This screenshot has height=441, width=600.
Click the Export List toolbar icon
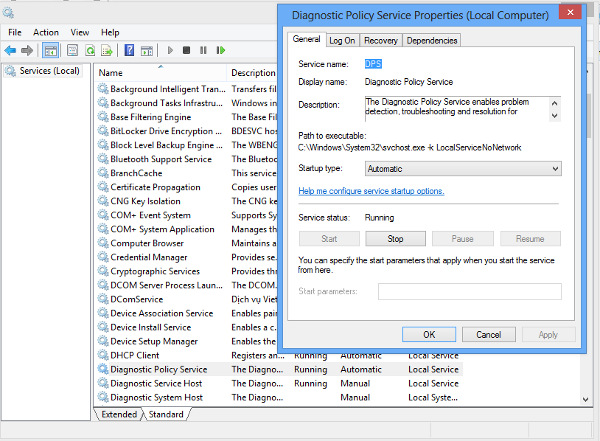click(x=107, y=50)
